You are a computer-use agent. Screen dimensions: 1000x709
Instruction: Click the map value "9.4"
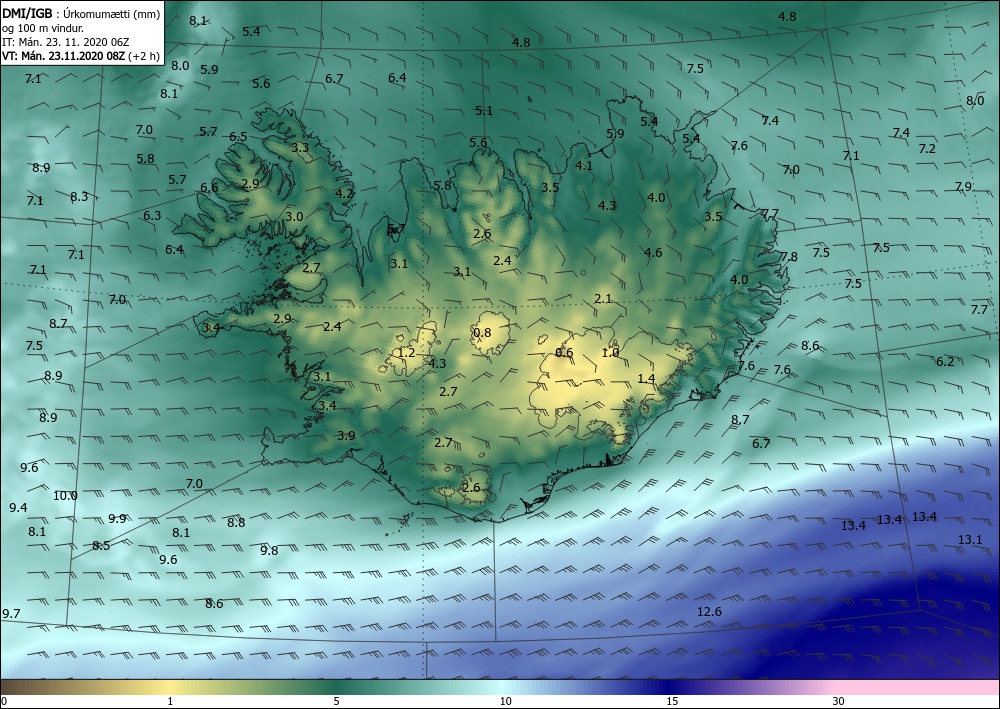pyautogui.click(x=18, y=508)
